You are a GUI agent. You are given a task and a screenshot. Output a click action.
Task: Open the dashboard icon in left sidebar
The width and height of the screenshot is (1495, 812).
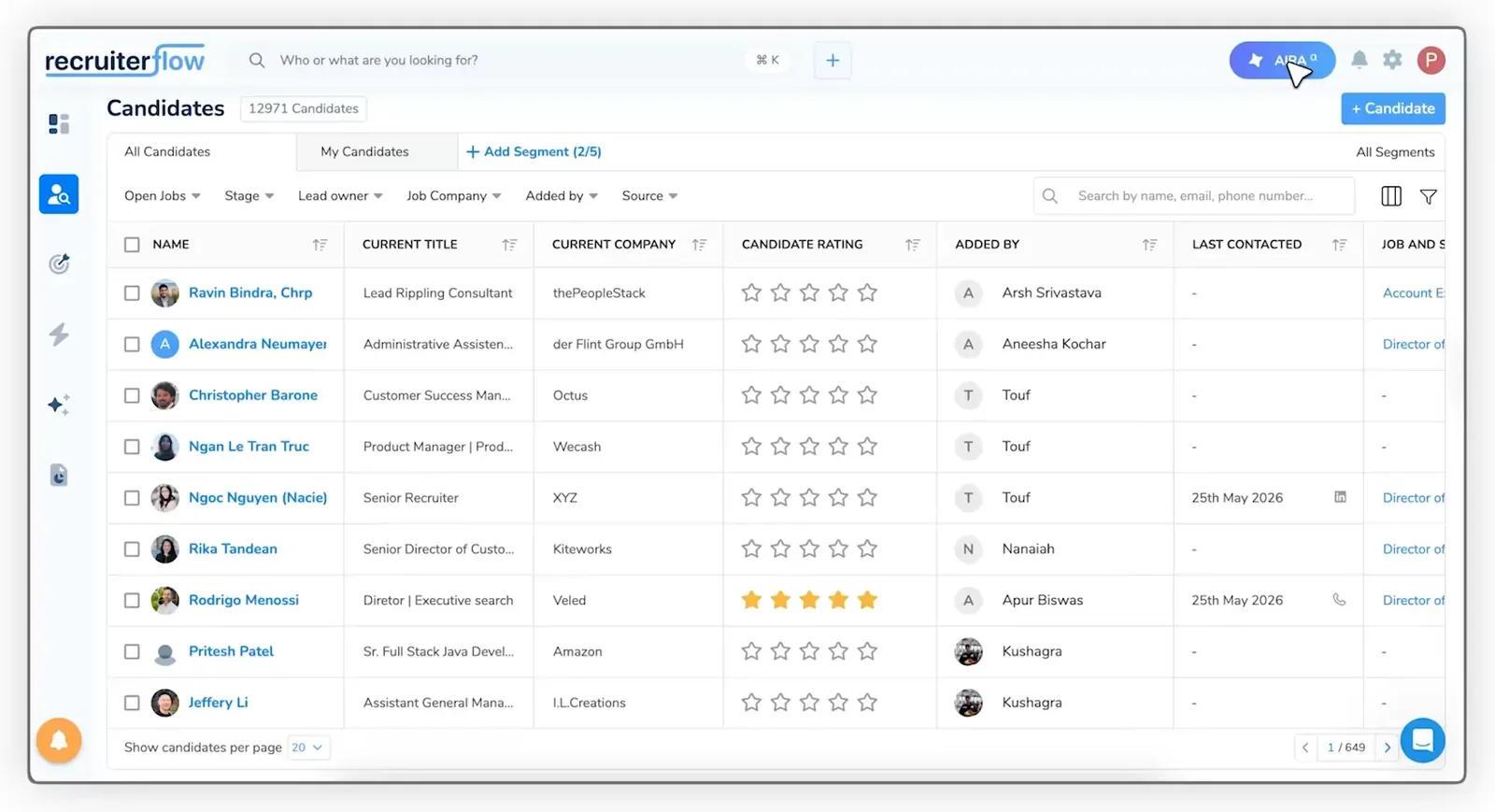click(59, 124)
